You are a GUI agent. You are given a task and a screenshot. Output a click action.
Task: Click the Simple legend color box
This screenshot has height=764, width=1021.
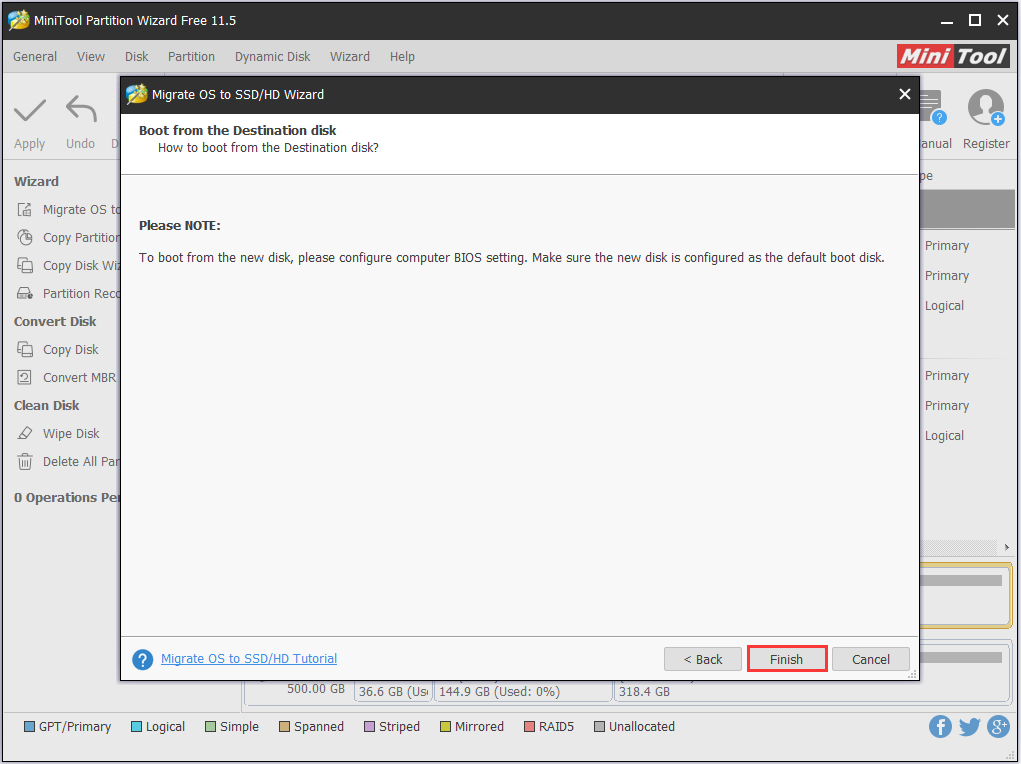(210, 727)
